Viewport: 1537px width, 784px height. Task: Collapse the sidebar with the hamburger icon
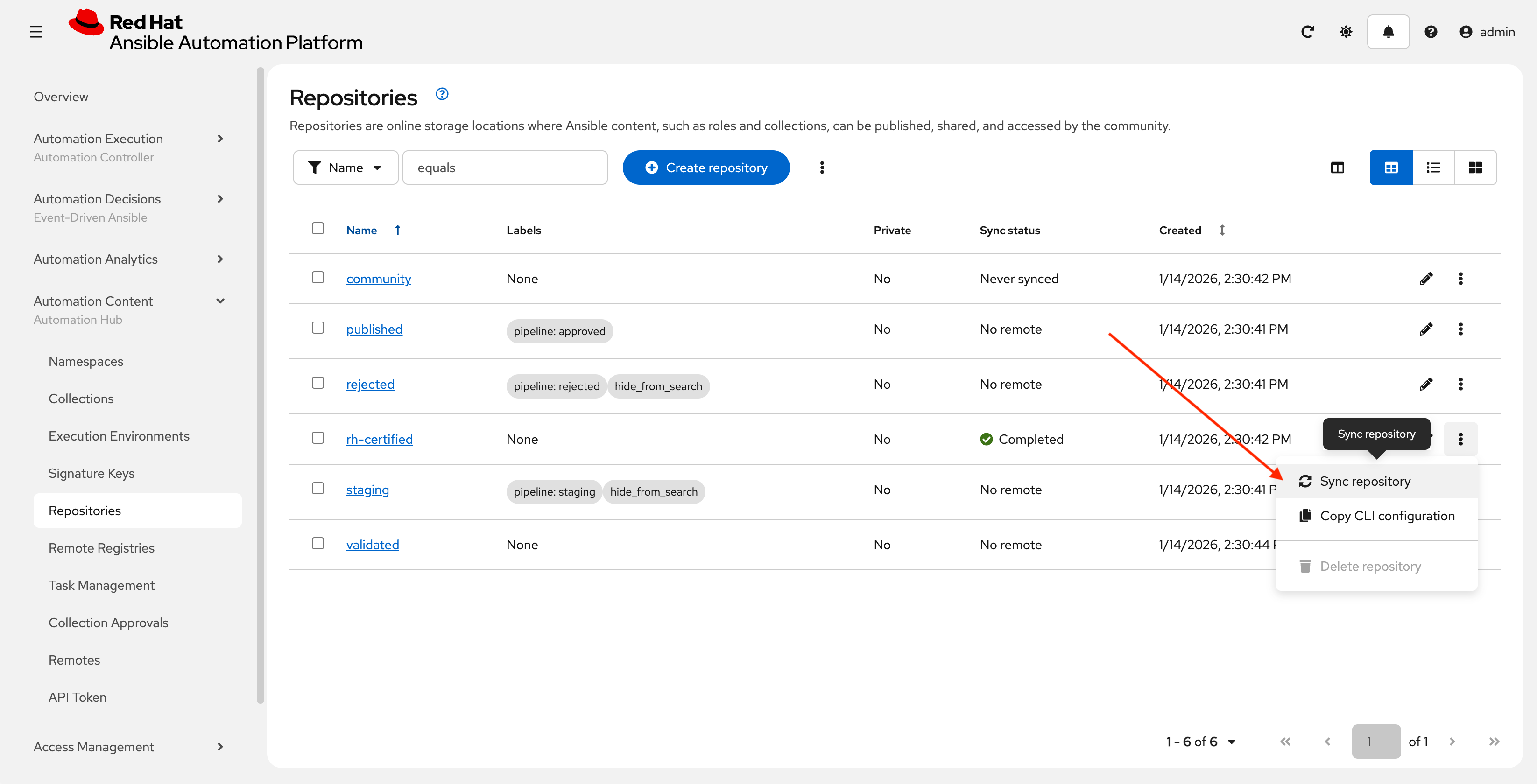pyautogui.click(x=35, y=32)
